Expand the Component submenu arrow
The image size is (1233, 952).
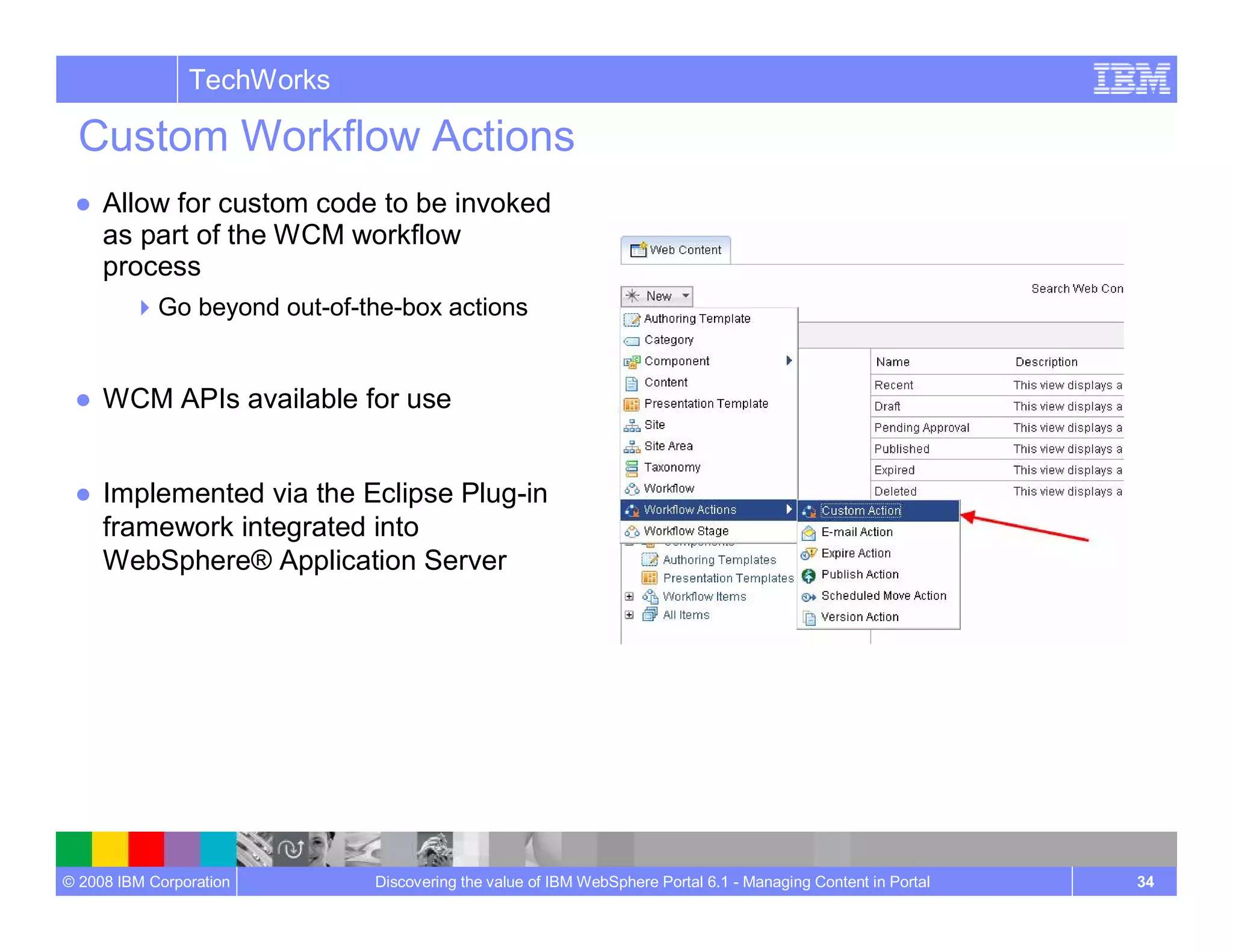[x=789, y=360]
